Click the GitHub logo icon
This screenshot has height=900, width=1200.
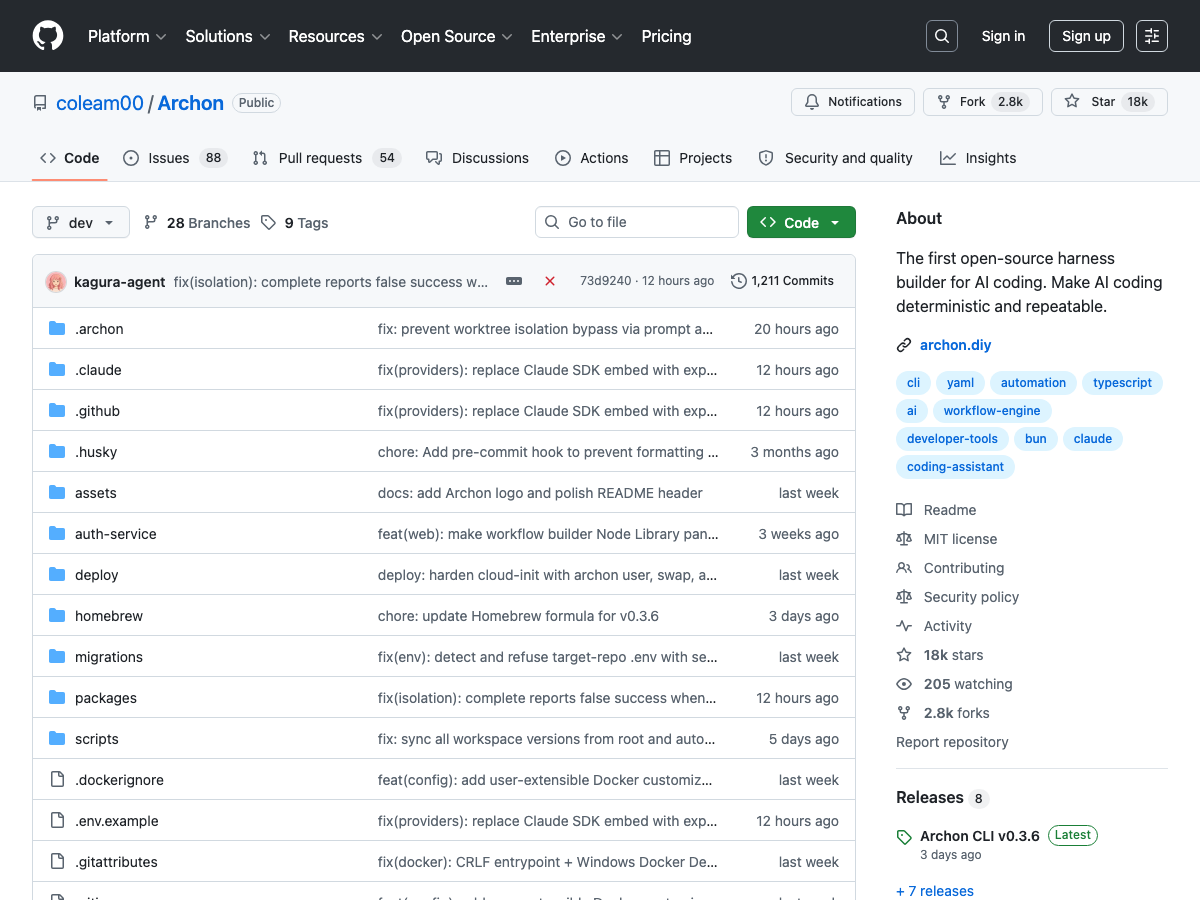pyautogui.click(x=47, y=36)
